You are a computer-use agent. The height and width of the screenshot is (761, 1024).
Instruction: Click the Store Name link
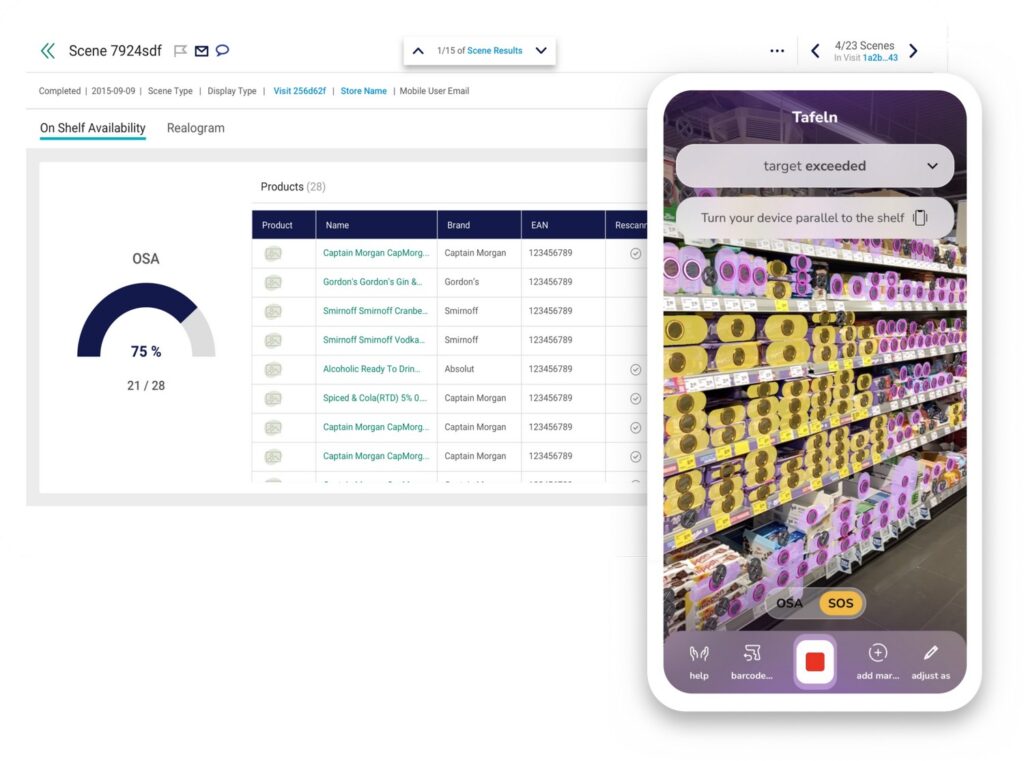(x=363, y=91)
